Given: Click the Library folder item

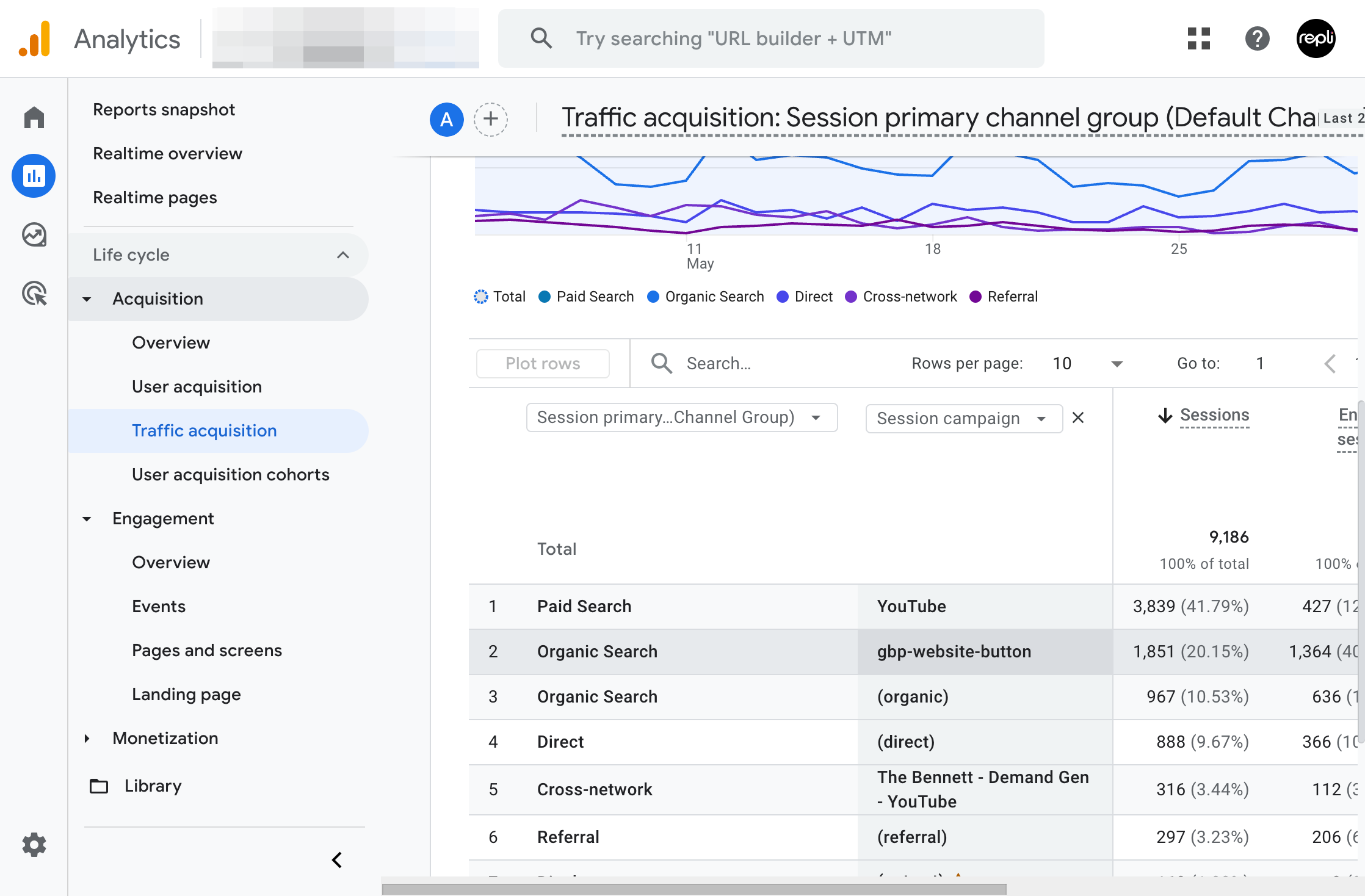Looking at the screenshot, I should [x=136, y=786].
